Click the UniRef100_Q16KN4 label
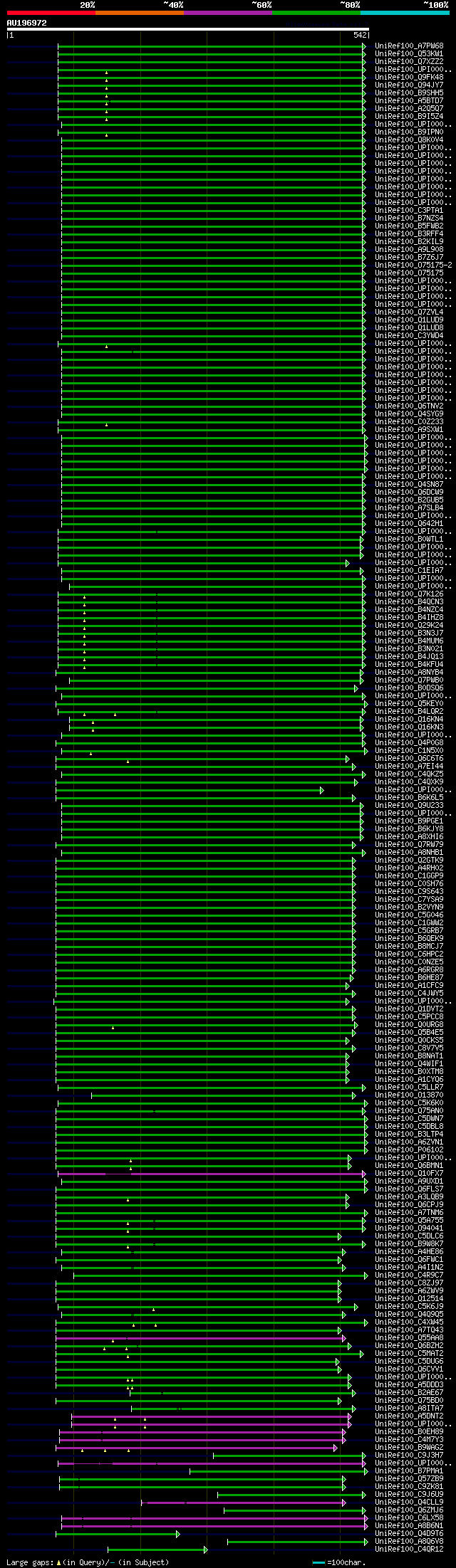The image size is (456, 1568). [409, 719]
